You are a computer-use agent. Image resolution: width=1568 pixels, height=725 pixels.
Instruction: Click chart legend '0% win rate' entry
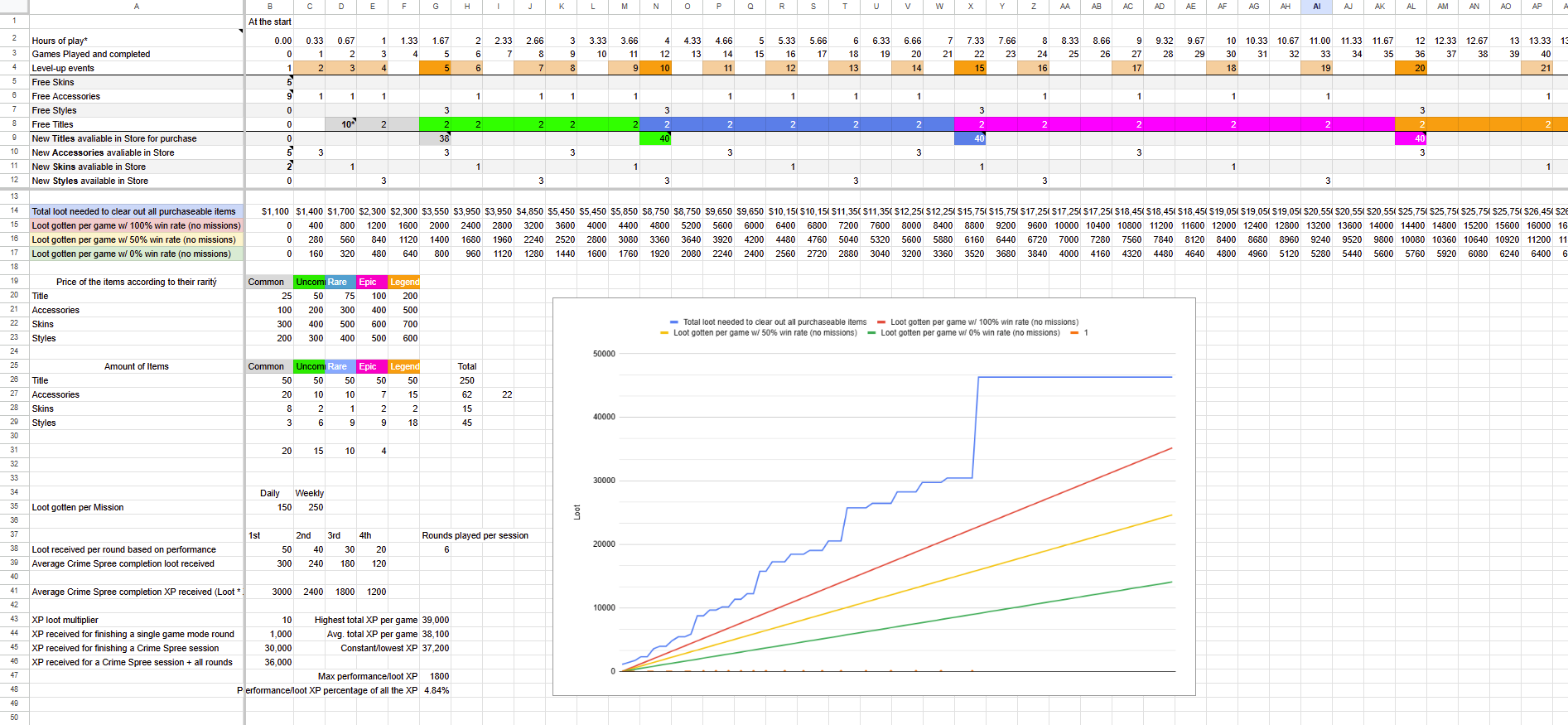pos(963,333)
